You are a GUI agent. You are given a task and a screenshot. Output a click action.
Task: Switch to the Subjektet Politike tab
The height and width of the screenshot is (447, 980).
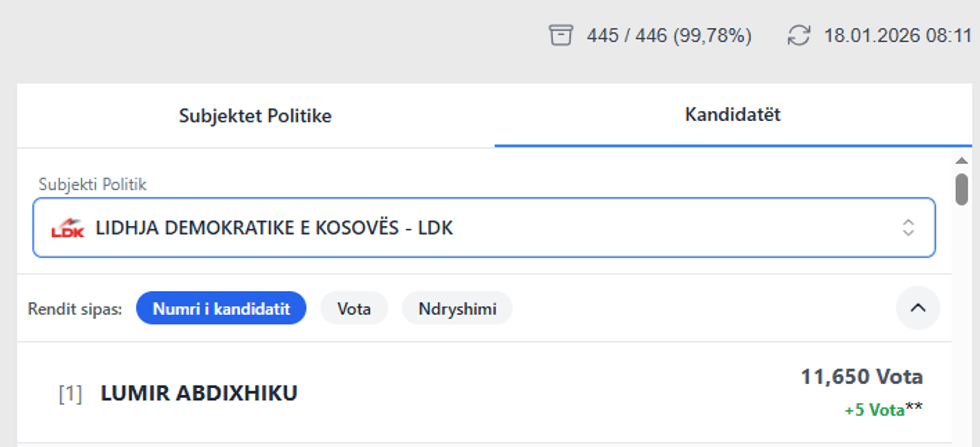(255, 116)
